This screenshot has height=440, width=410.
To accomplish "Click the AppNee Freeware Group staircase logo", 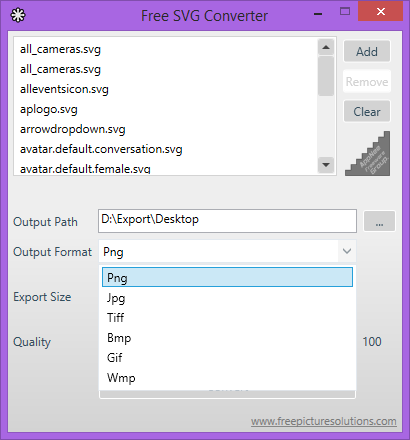I will (367, 153).
